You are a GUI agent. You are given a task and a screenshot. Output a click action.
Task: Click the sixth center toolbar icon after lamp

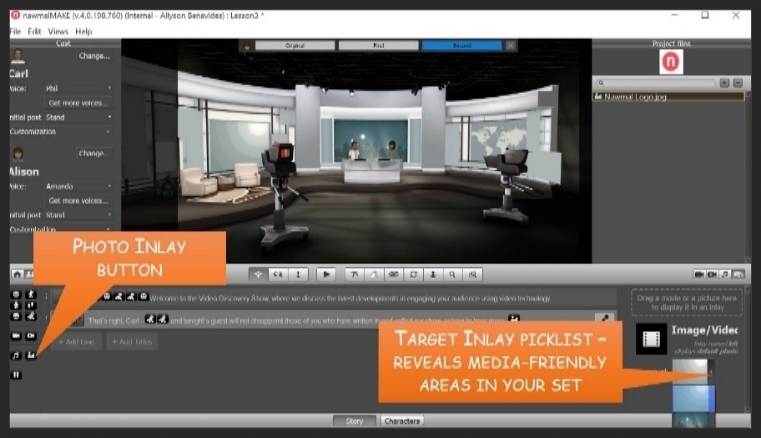point(374,274)
